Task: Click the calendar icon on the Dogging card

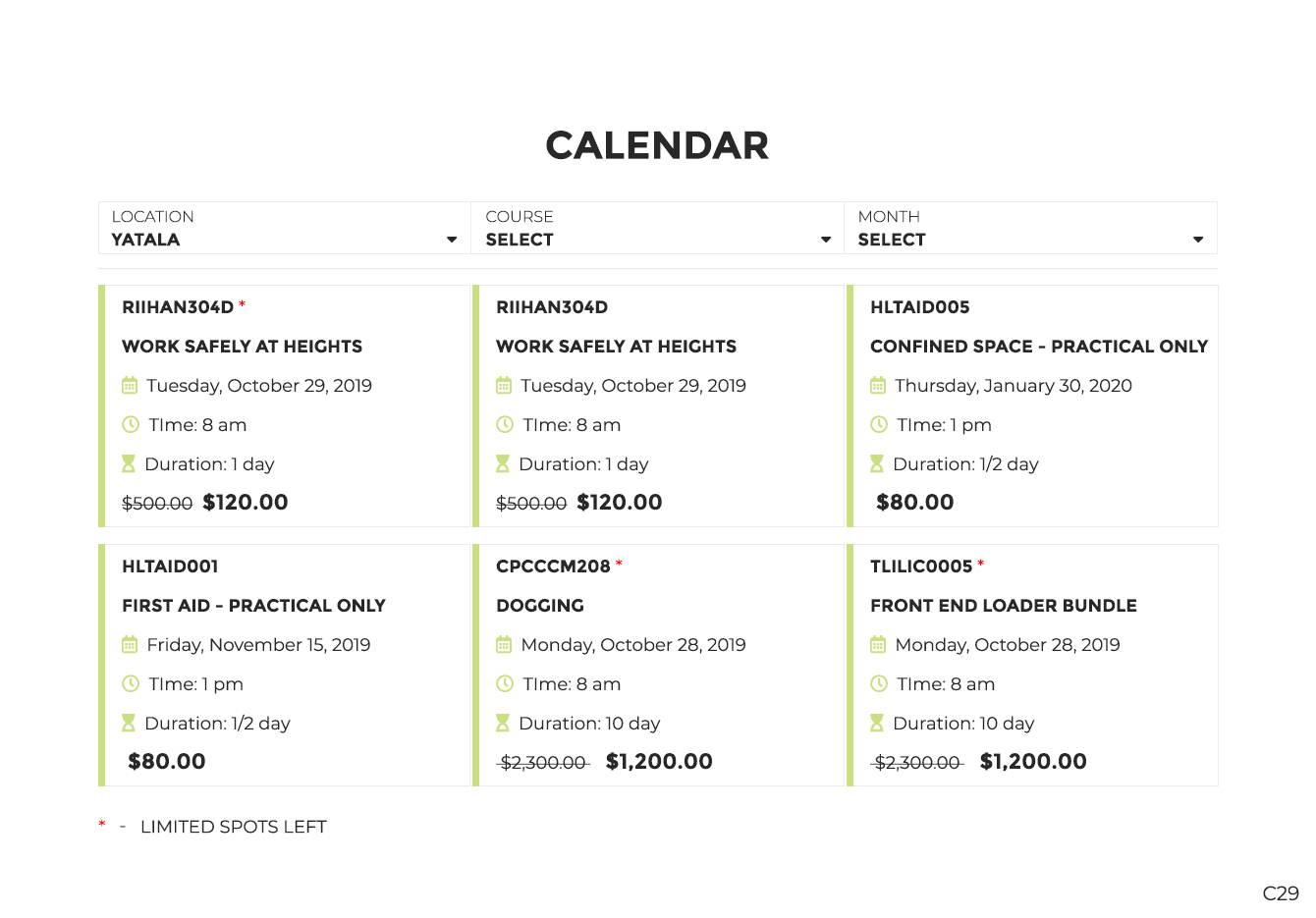Action: click(x=504, y=644)
